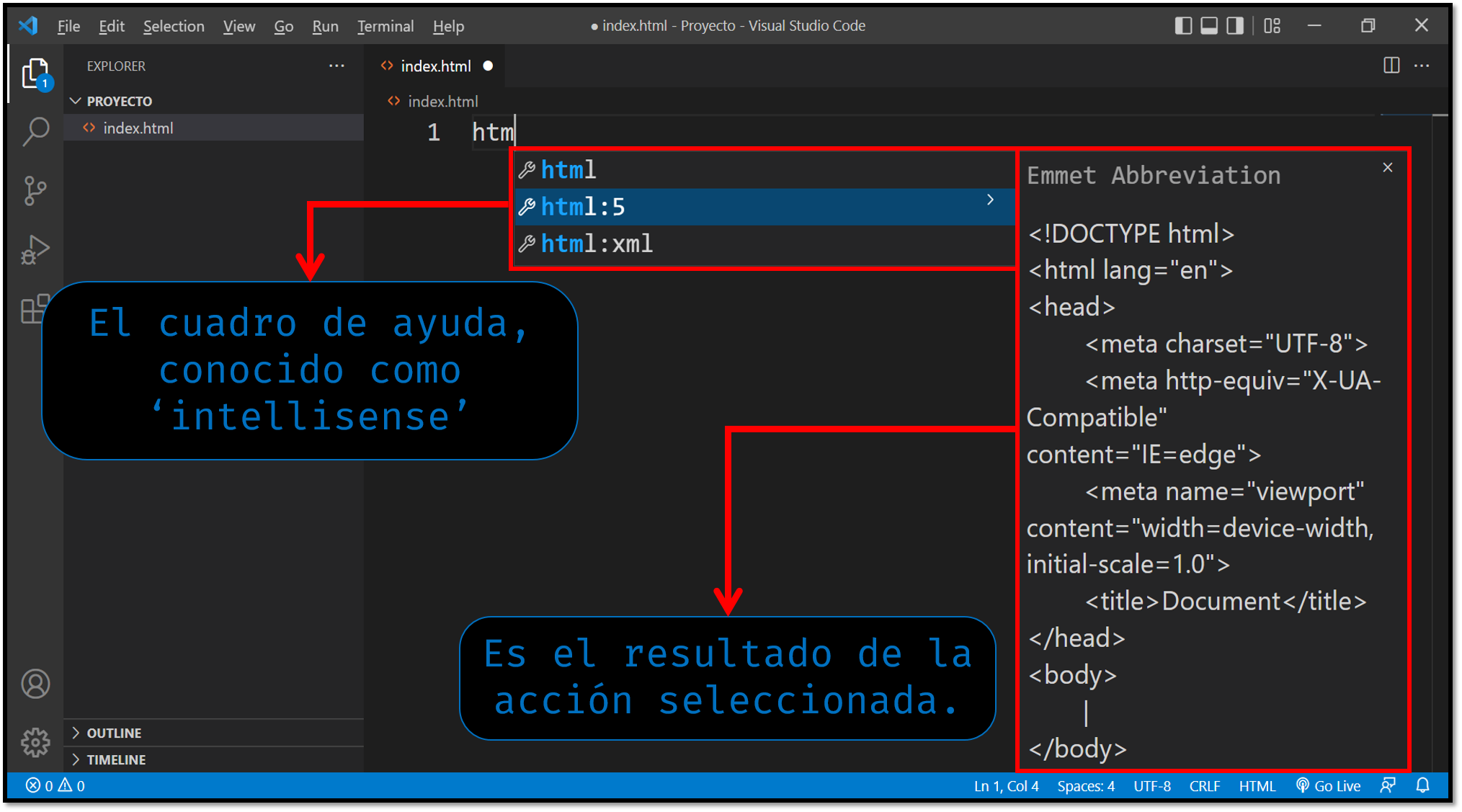Open the View menu

(239, 26)
